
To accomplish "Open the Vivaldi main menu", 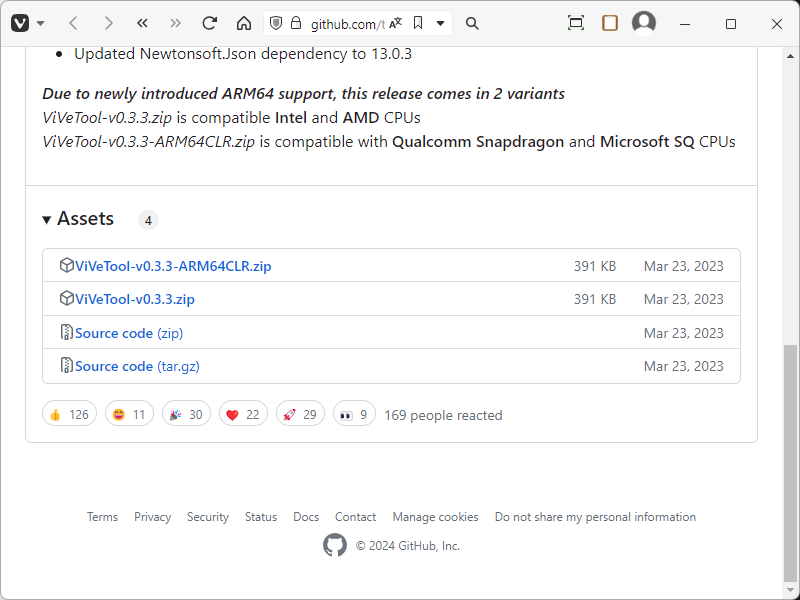I will click(x=20, y=23).
